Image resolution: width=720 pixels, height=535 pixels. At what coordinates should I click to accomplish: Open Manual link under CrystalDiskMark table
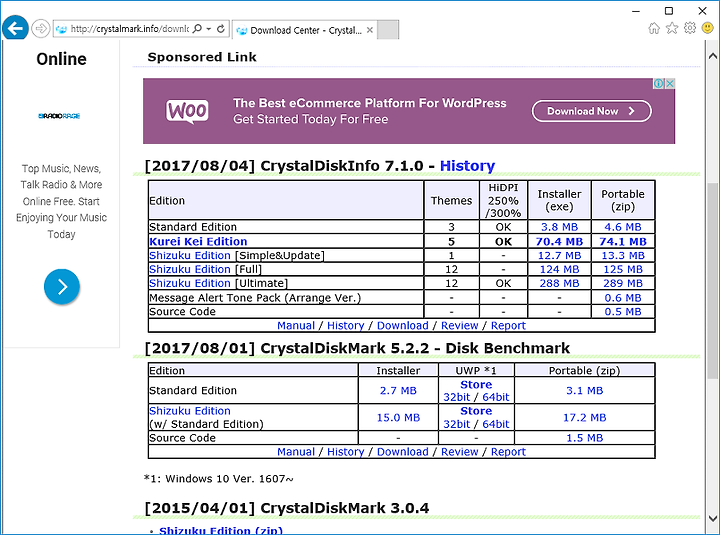pos(296,452)
